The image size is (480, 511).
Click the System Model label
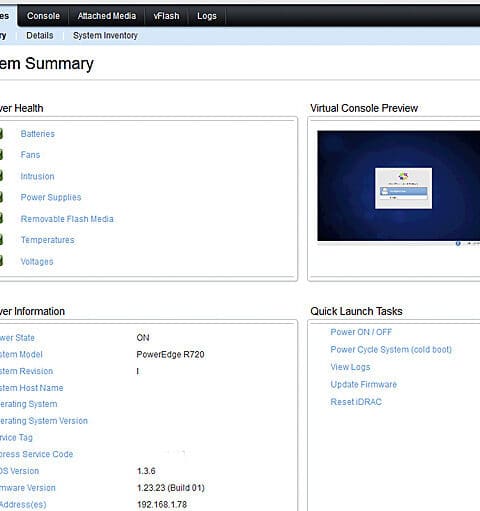[21, 354]
